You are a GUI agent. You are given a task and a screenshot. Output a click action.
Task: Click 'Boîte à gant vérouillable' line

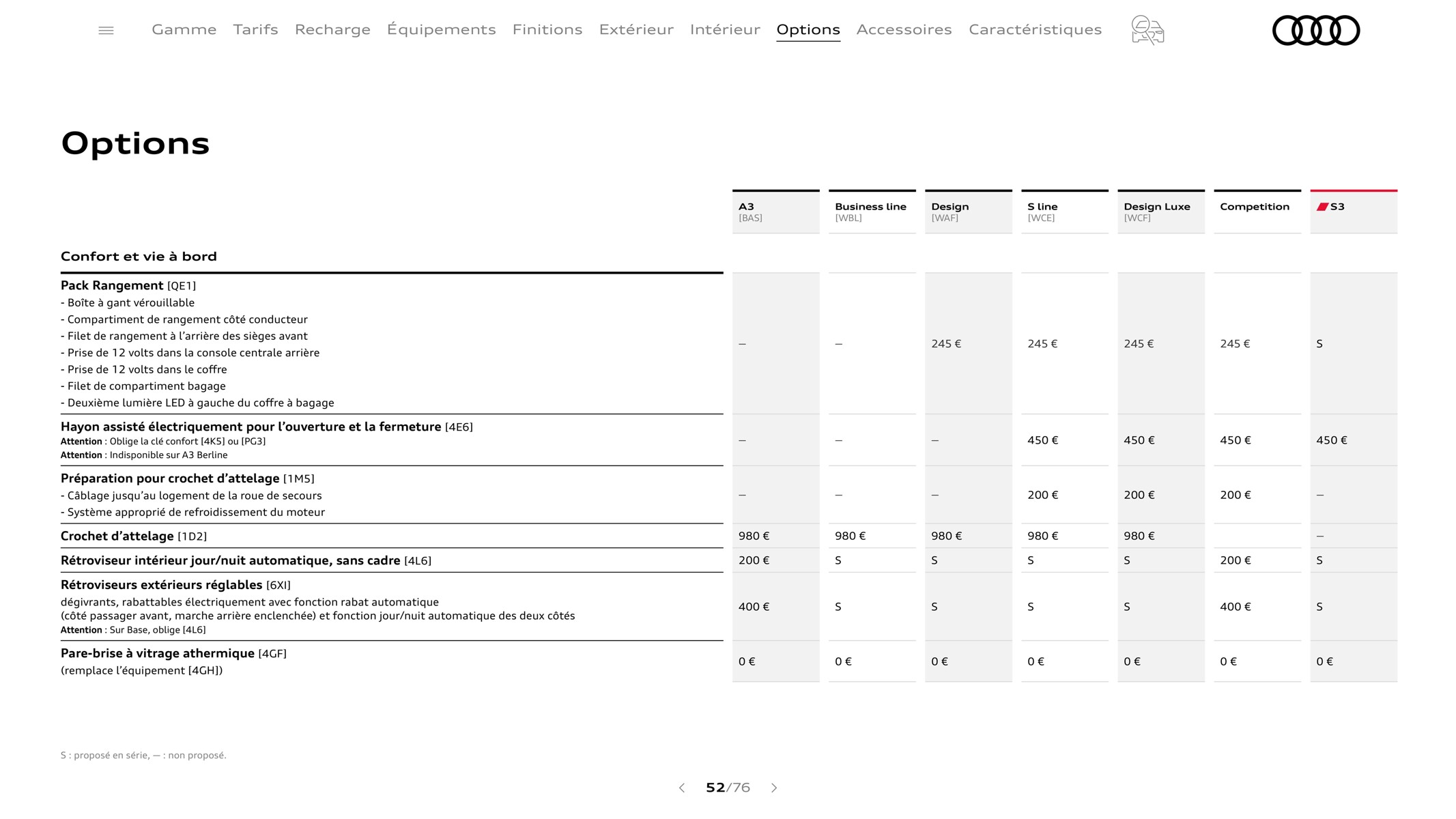click(x=128, y=302)
